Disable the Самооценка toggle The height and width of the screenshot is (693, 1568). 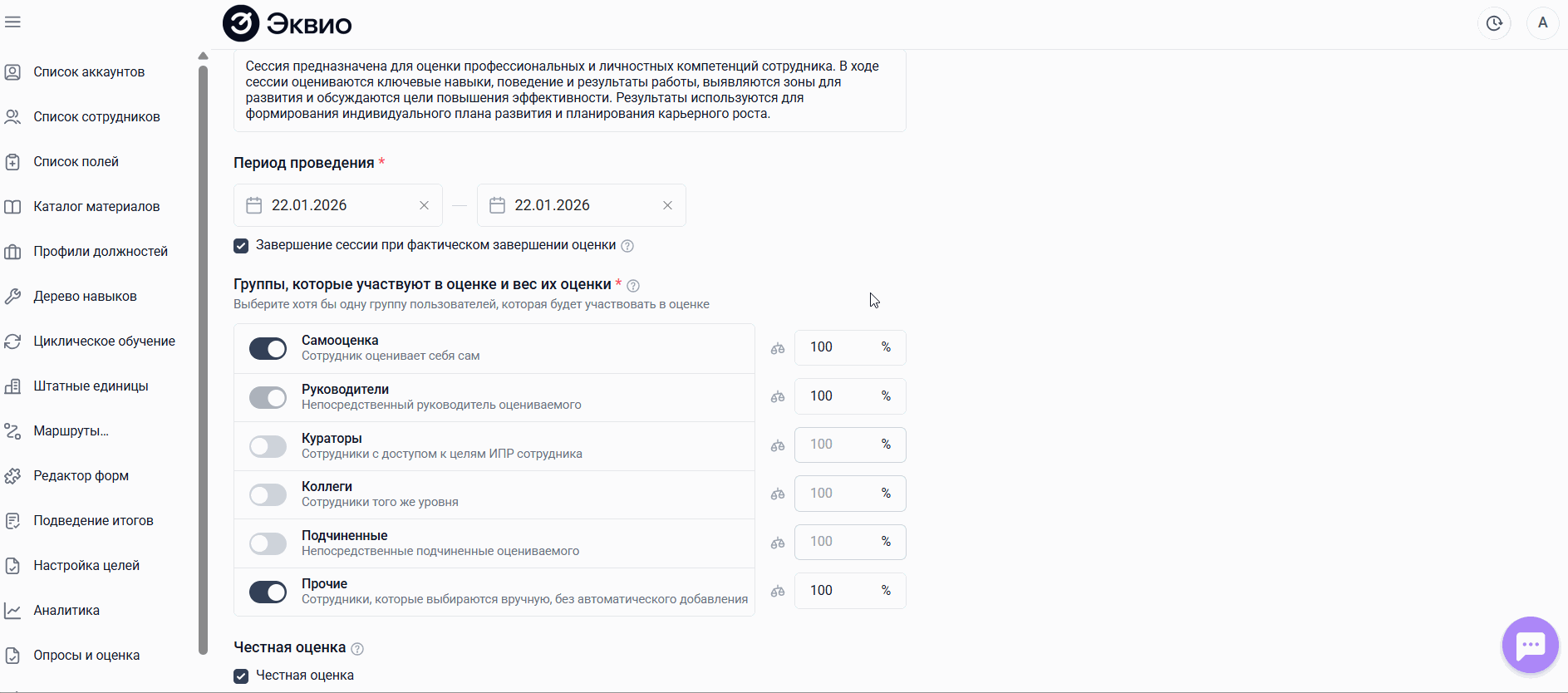coord(268,349)
